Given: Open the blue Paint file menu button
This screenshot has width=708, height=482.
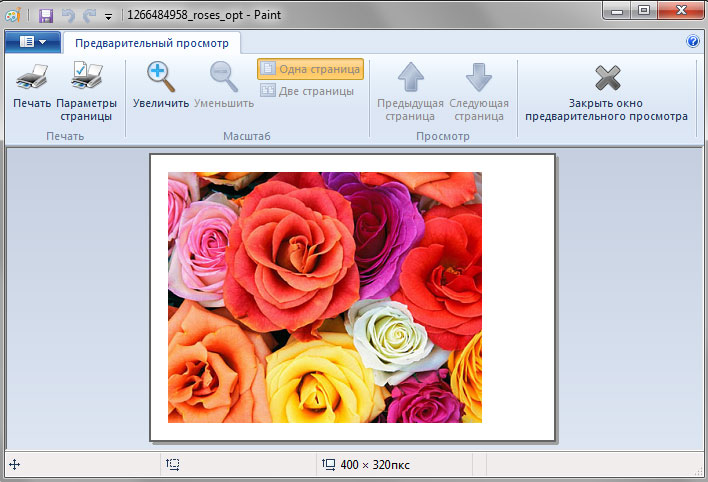Looking at the screenshot, I should [x=32, y=42].
